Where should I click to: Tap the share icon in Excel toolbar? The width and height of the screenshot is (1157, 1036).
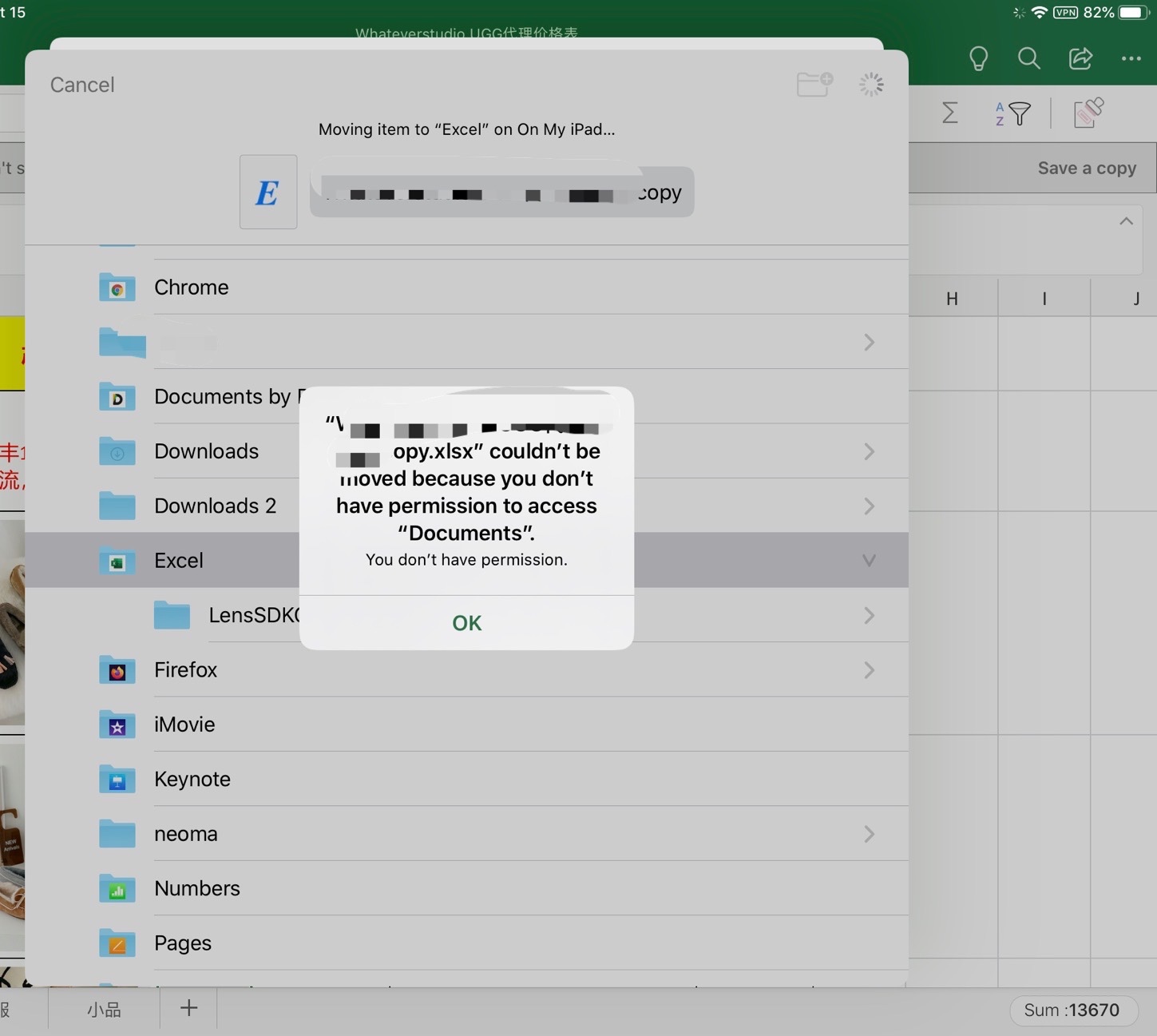pyautogui.click(x=1080, y=58)
